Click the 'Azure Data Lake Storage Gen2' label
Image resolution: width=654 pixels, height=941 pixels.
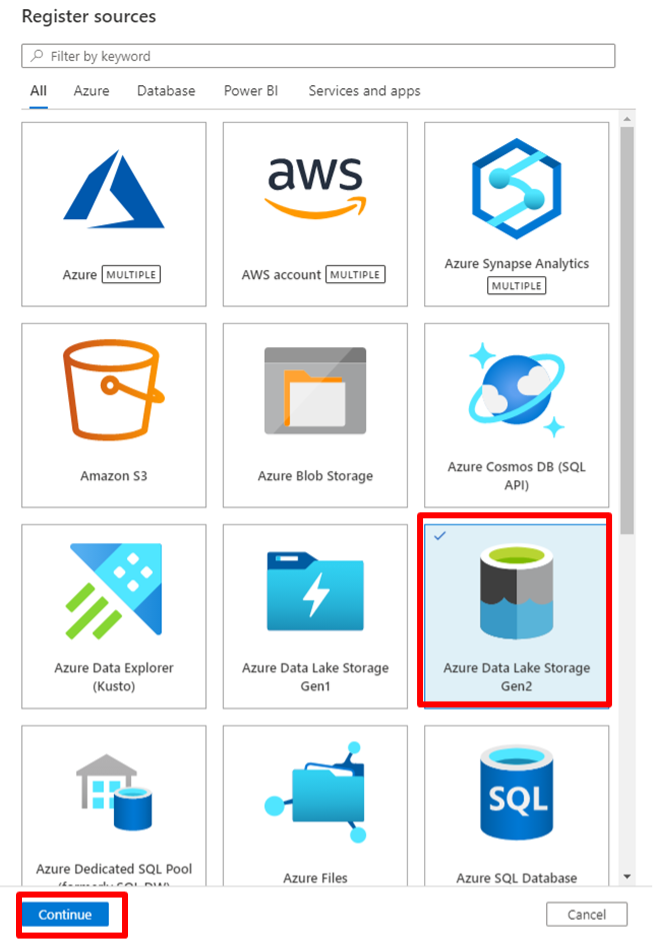517,676
